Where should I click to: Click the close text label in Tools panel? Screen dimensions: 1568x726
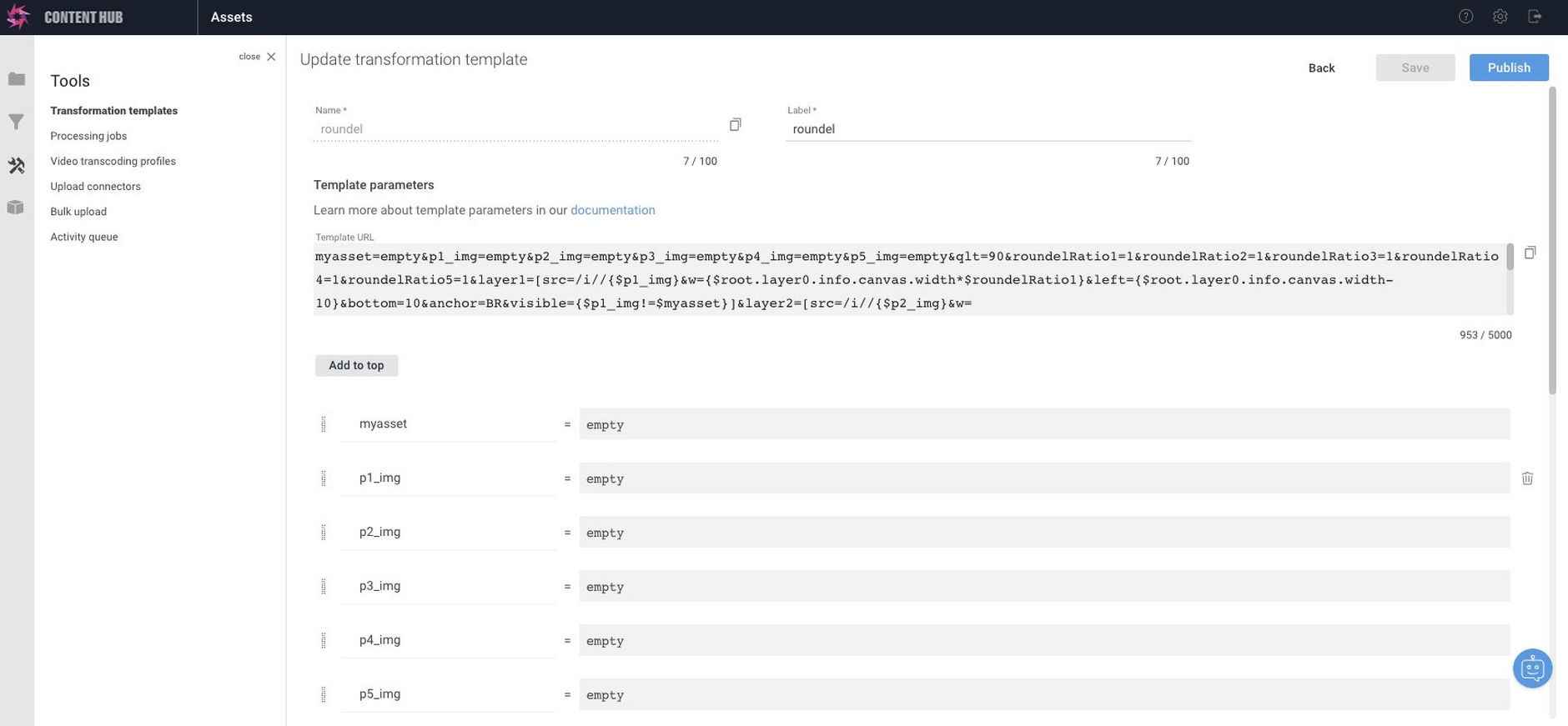point(249,57)
